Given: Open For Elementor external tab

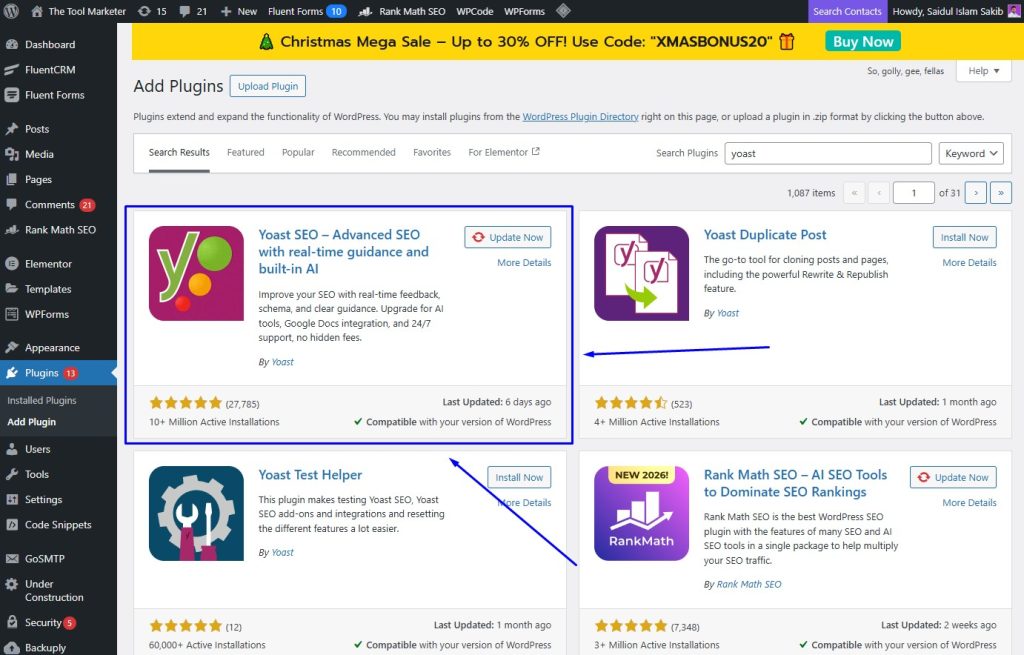Looking at the screenshot, I should [x=504, y=152].
